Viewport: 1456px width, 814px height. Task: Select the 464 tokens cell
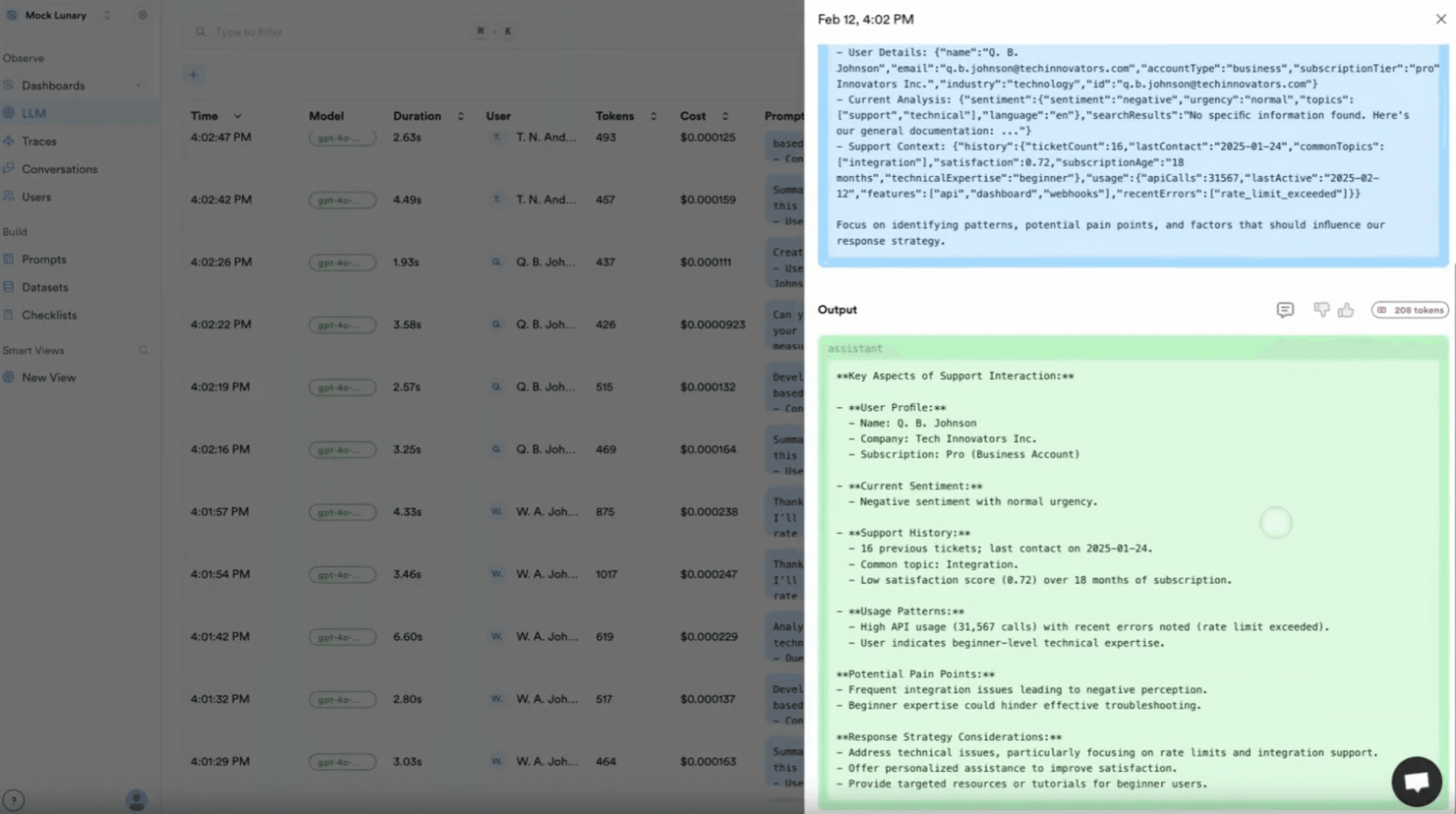pyautogui.click(x=605, y=761)
